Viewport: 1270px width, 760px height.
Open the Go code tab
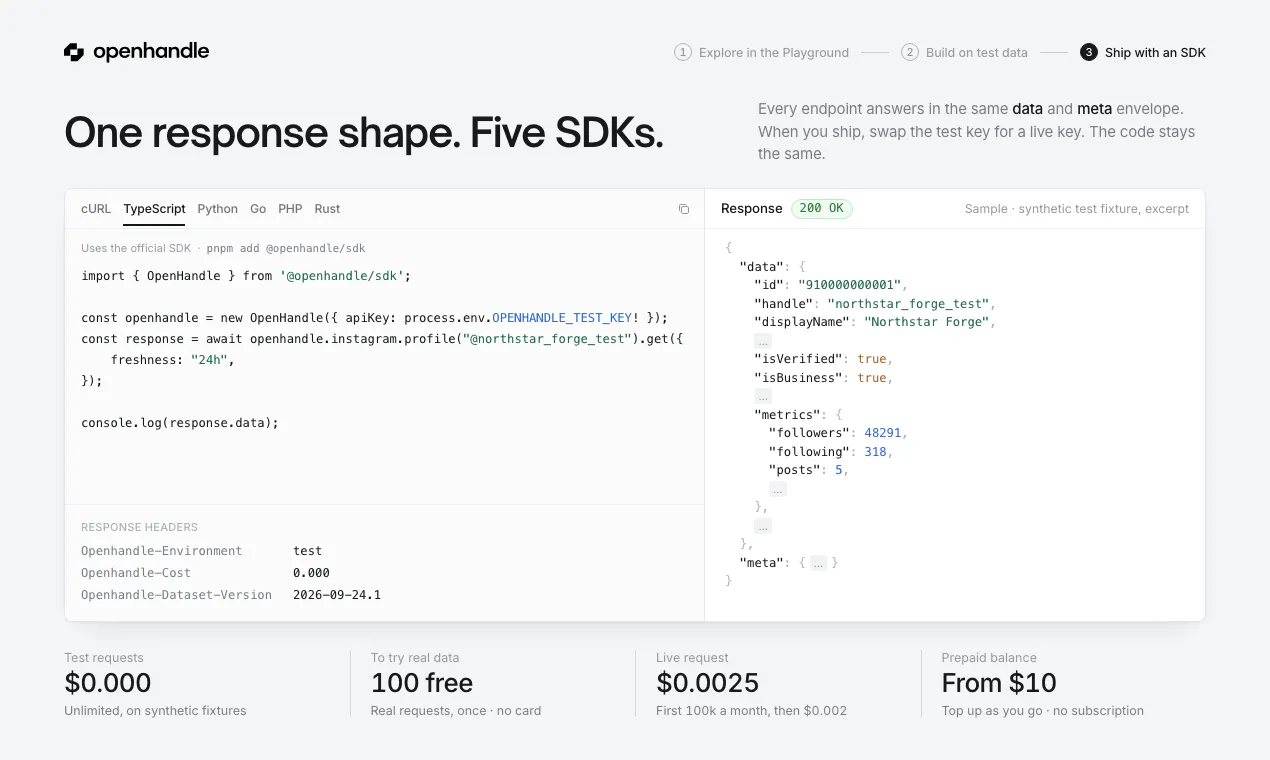tap(258, 209)
